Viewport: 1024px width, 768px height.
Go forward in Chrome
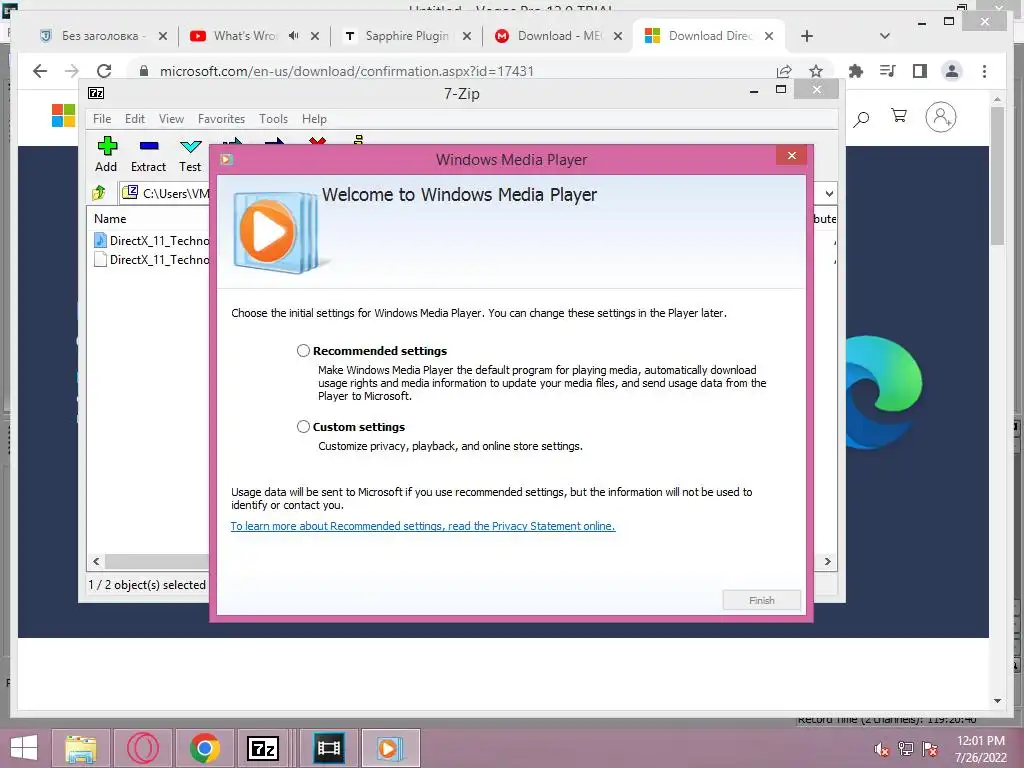[x=72, y=71]
